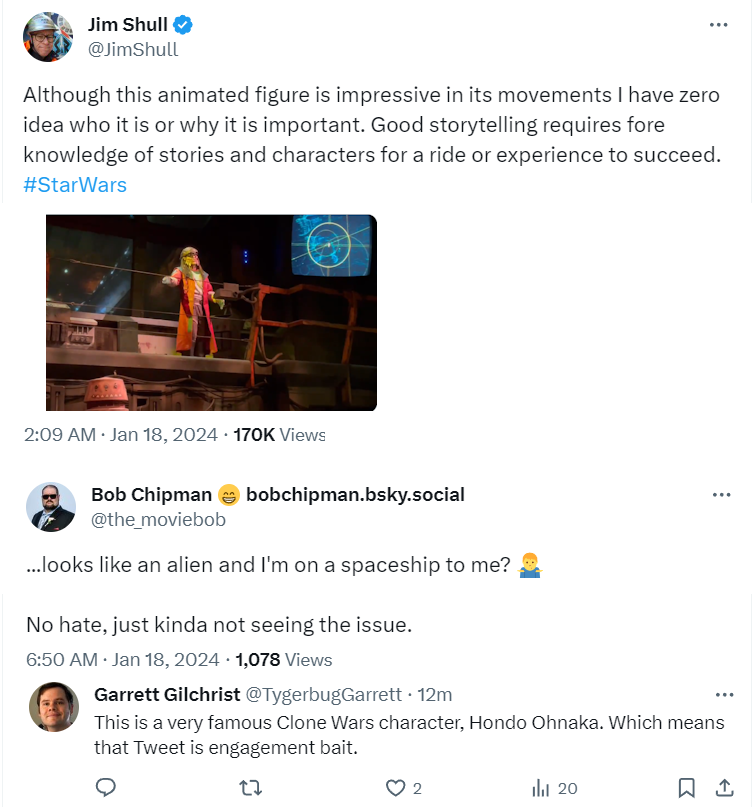753x807 pixels.
Task: Open the @JimShull handle link
Action: coord(134,49)
